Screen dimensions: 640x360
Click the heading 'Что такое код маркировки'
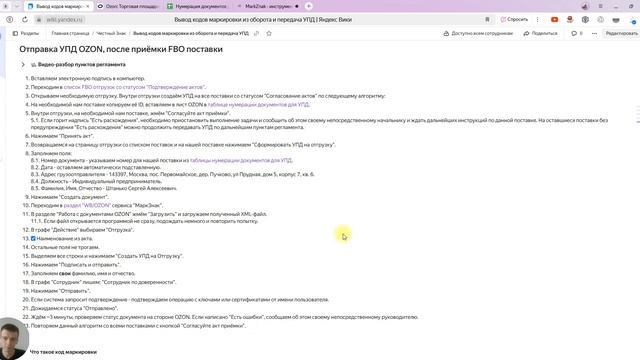(x=63, y=352)
